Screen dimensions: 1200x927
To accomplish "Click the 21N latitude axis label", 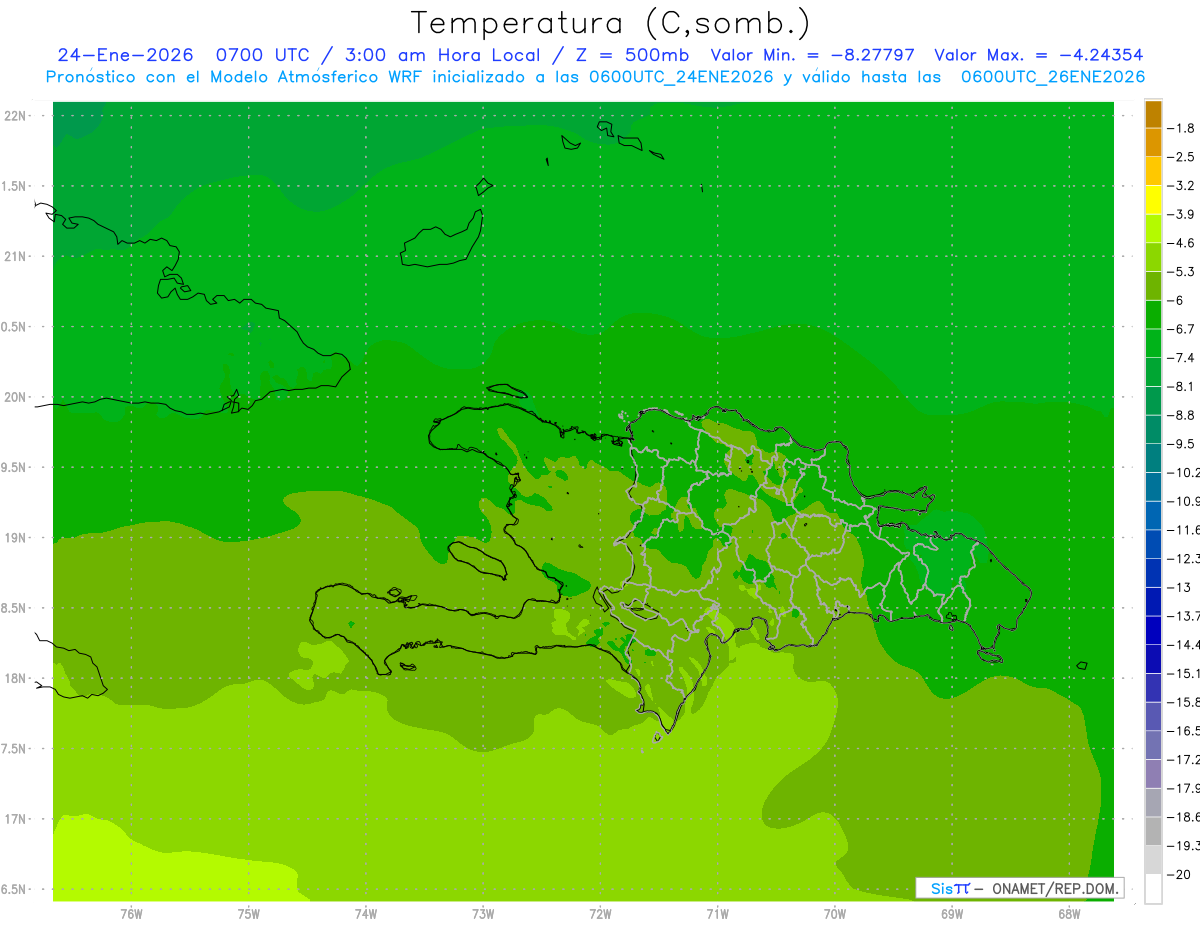I will pos(16,257).
